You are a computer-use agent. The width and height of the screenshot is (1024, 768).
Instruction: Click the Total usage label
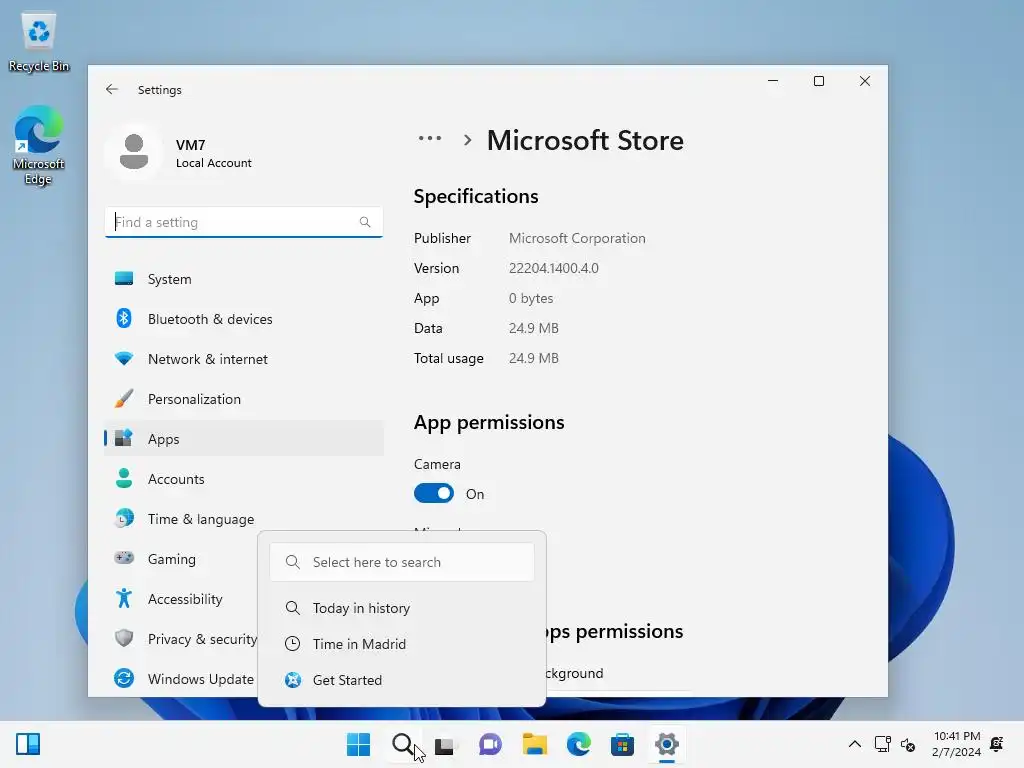tap(449, 359)
